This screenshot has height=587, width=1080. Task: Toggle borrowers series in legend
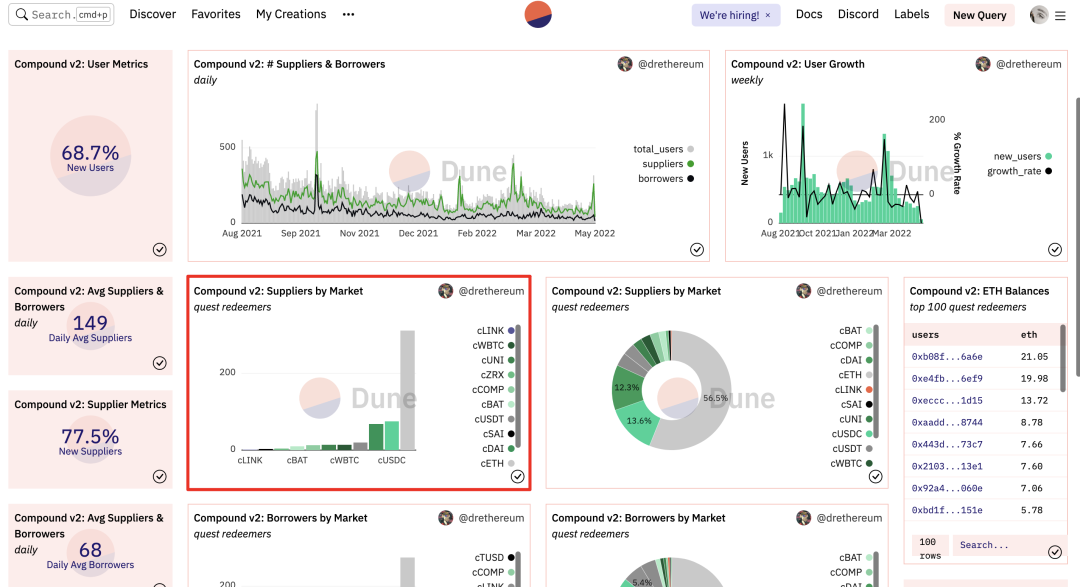pos(665,178)
